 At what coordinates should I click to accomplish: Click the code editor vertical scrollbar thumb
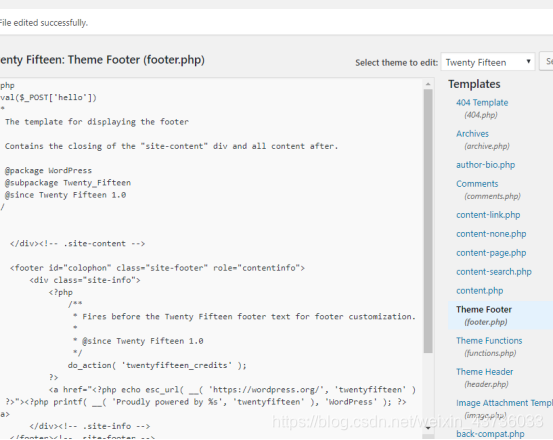click(x=428, y=221)
